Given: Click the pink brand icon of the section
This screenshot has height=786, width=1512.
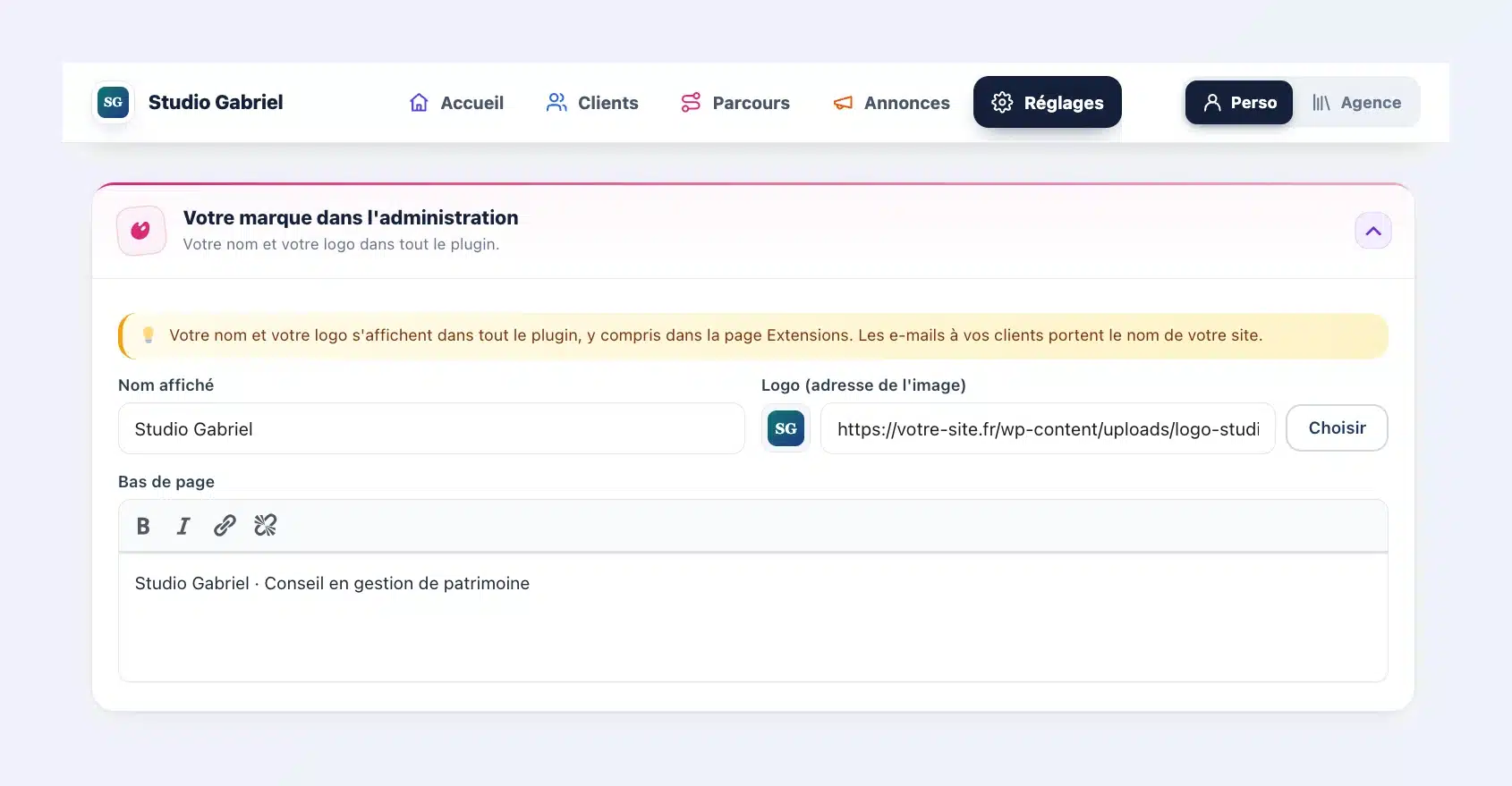Looking at the screenshot, I should pyautogui.click(x=141, y=231).
